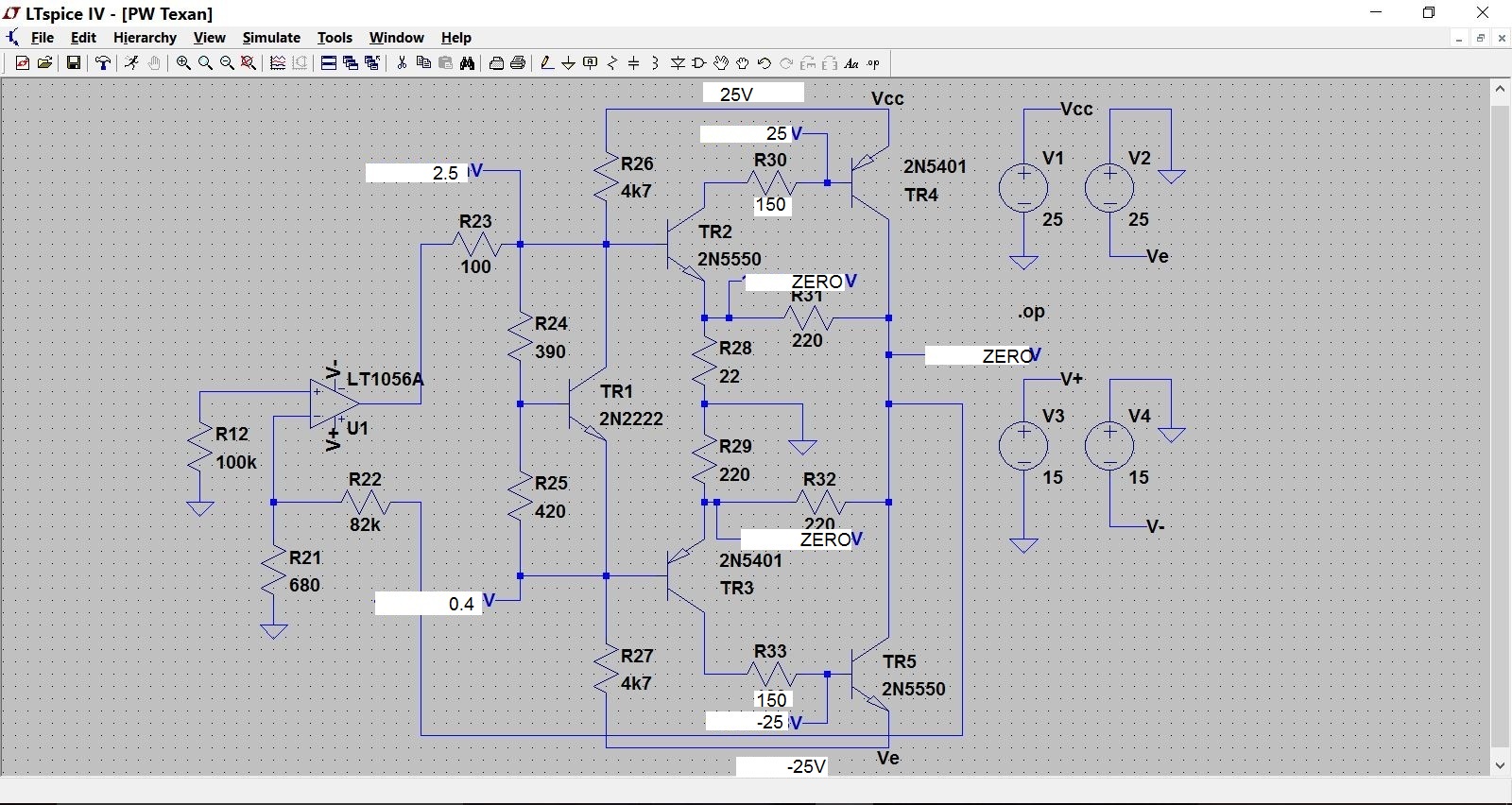Click the '0.4 V' annotation label
This screenshot has height=805, width=1512.
point(435,603)
